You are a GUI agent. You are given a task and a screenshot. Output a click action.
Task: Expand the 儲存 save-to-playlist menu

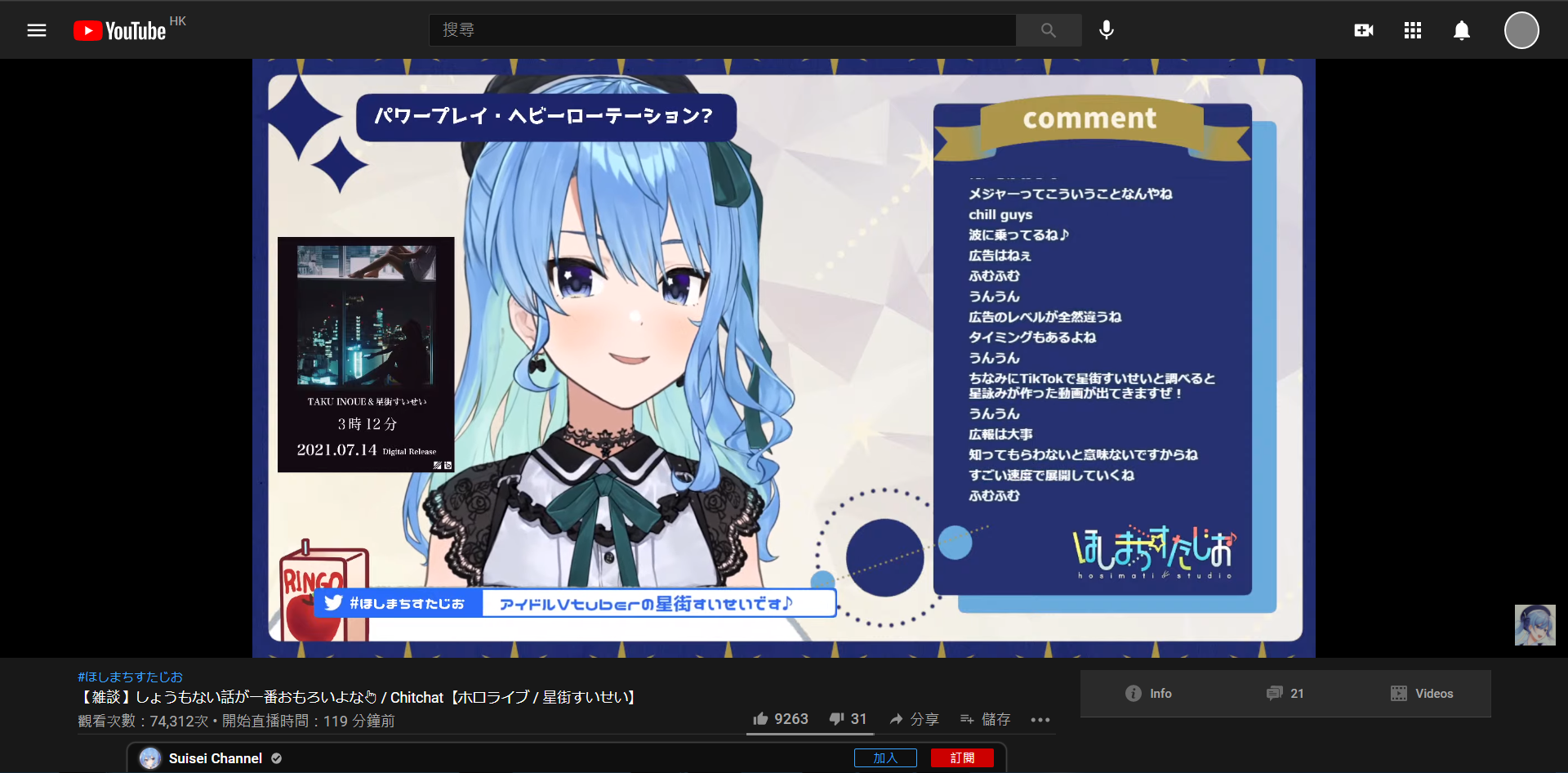985,719
